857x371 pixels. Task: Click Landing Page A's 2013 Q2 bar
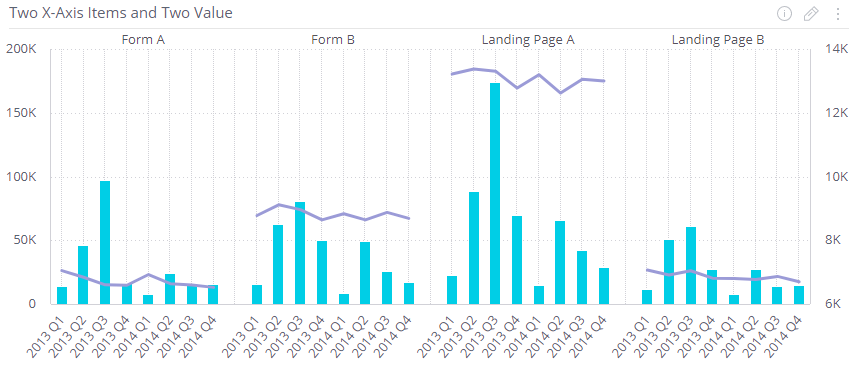[x=474, y=248]
